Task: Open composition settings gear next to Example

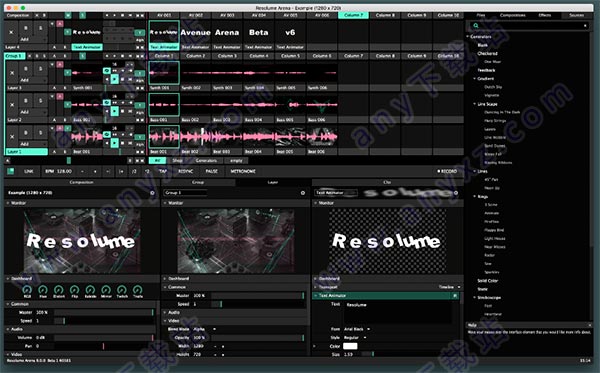Action: [152, 193]
